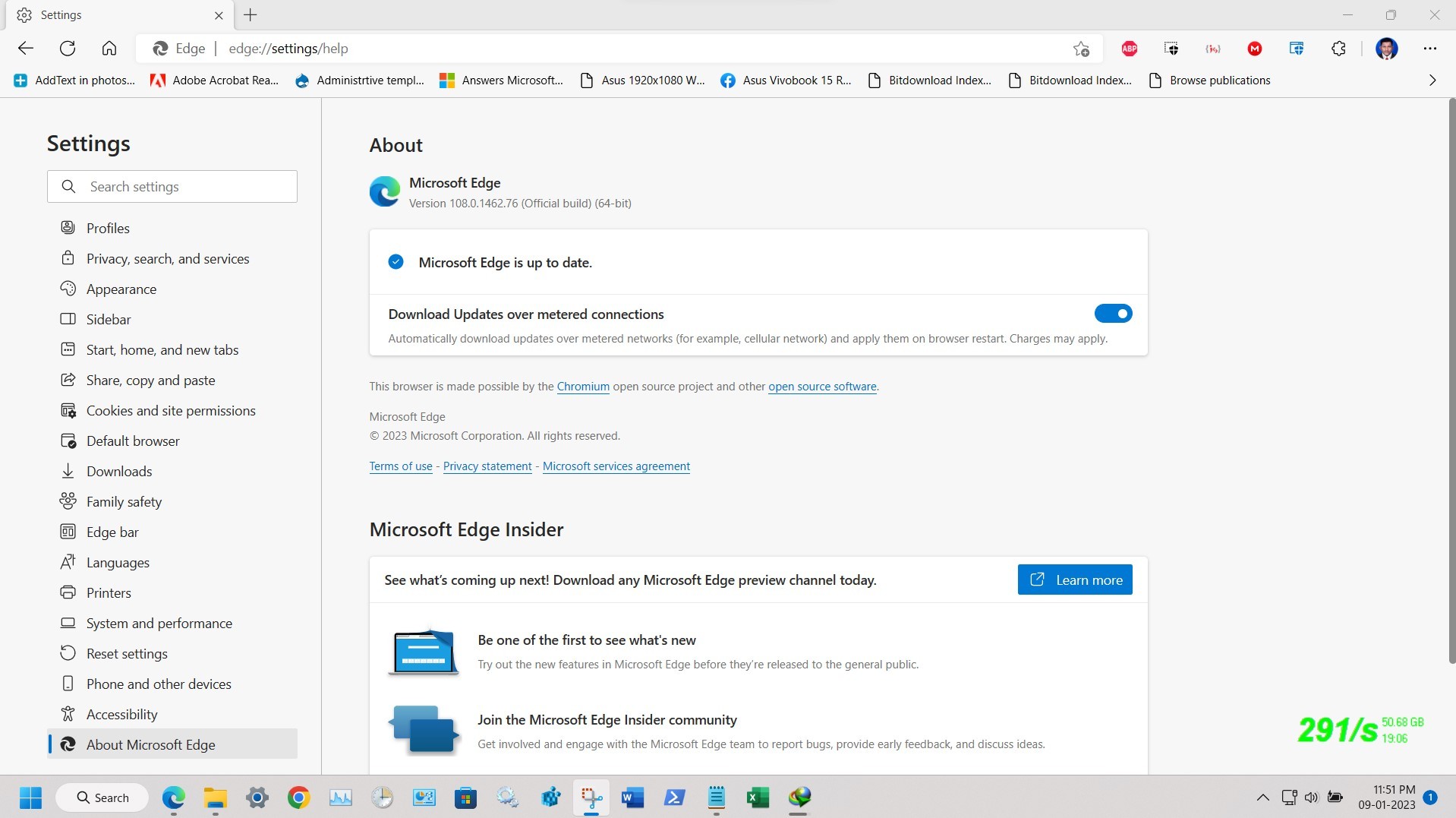1456x818 pixels.
Task: Open the red M extension icon
Action: [1255, 49]
